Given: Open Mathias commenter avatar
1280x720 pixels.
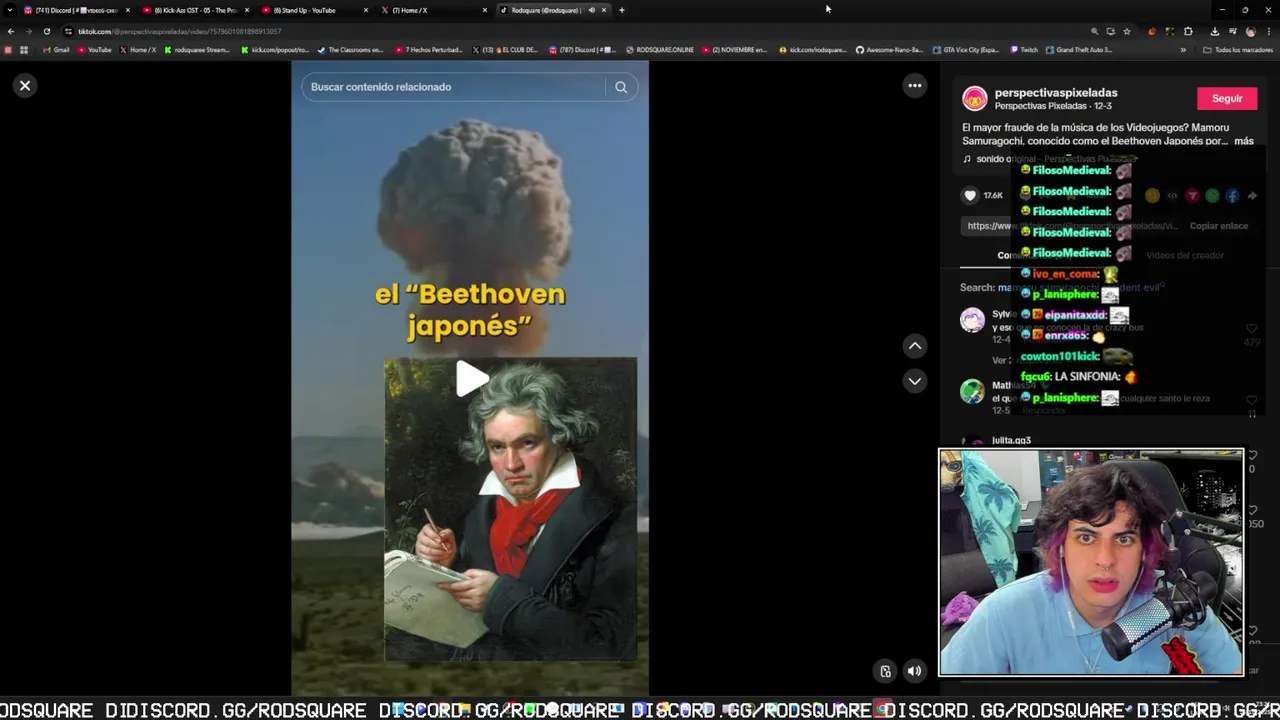Looking at the screenshot, I should click(972, 391).
